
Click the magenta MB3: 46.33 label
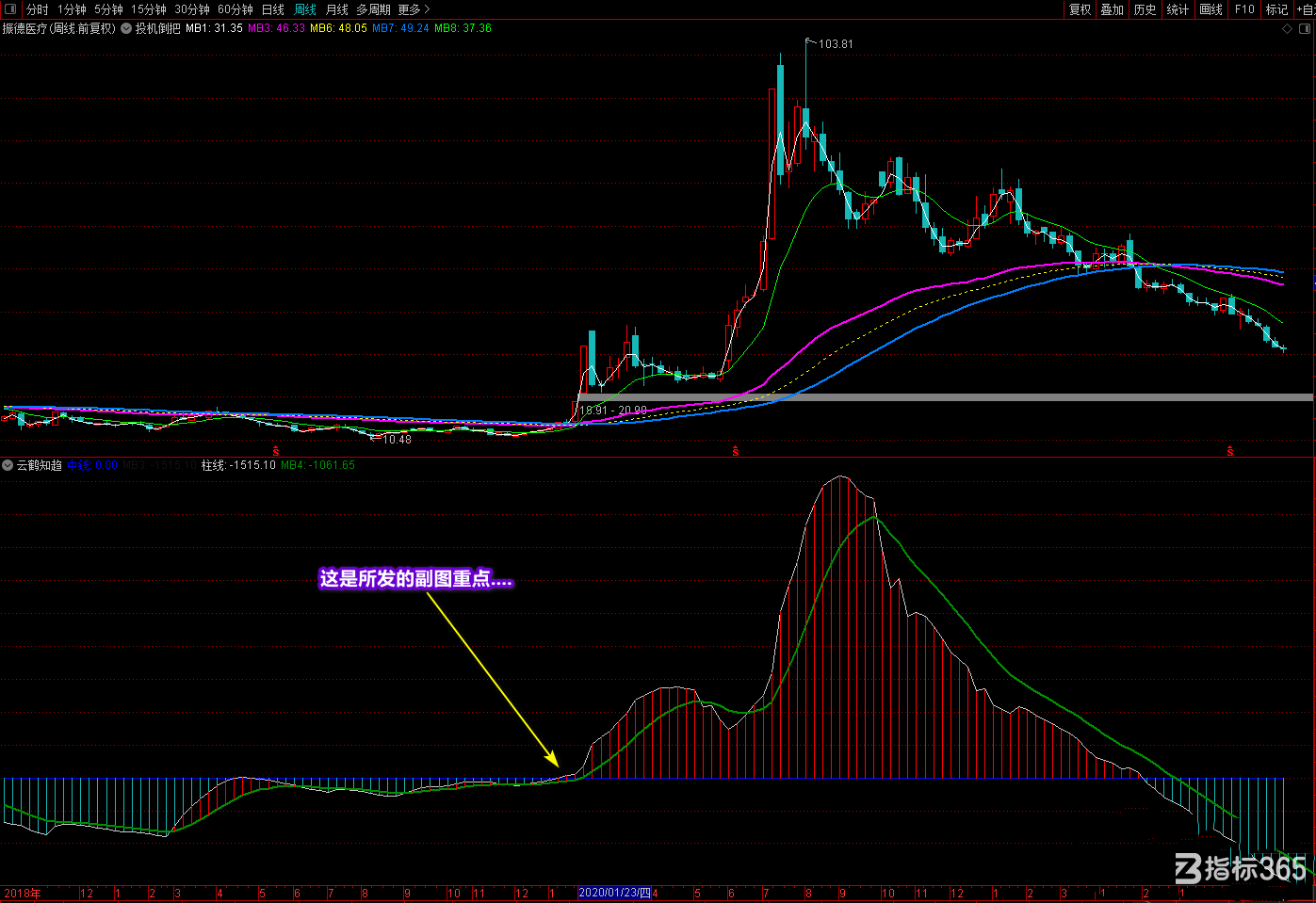tap(276, 28)
